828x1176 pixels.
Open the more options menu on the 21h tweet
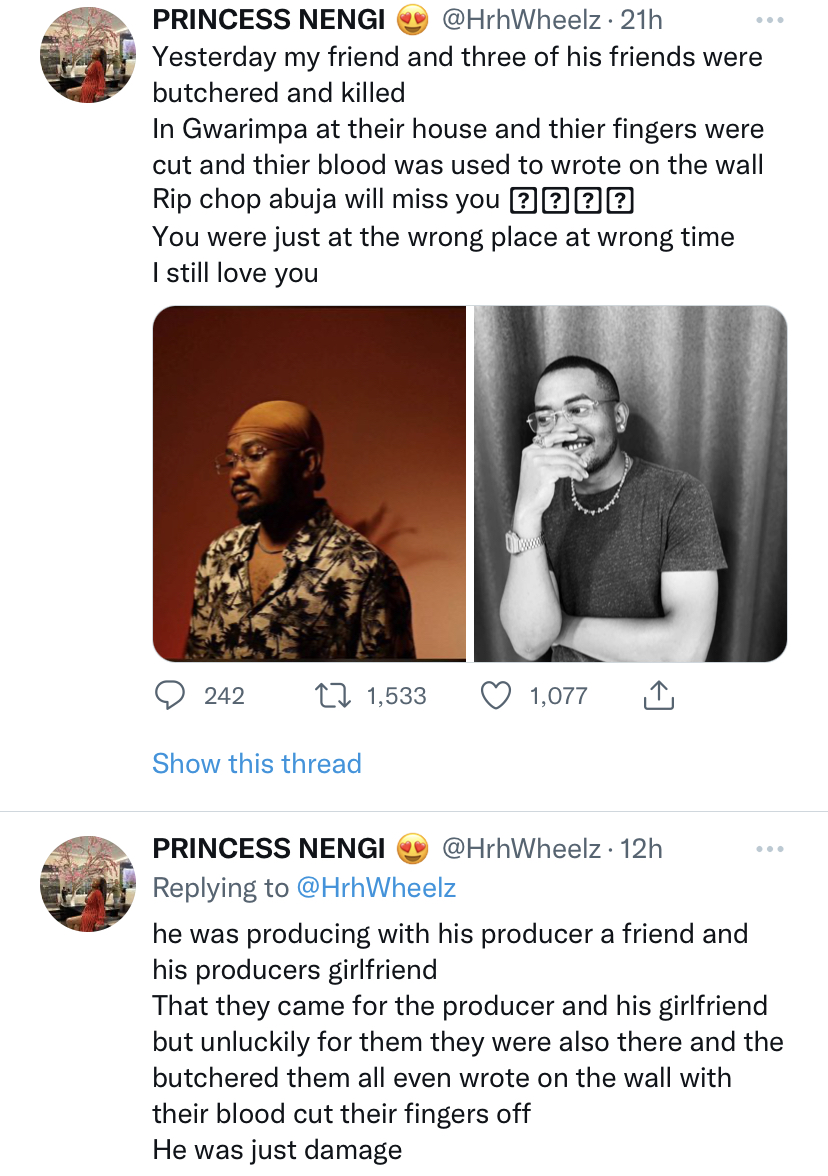coord(770,20)
